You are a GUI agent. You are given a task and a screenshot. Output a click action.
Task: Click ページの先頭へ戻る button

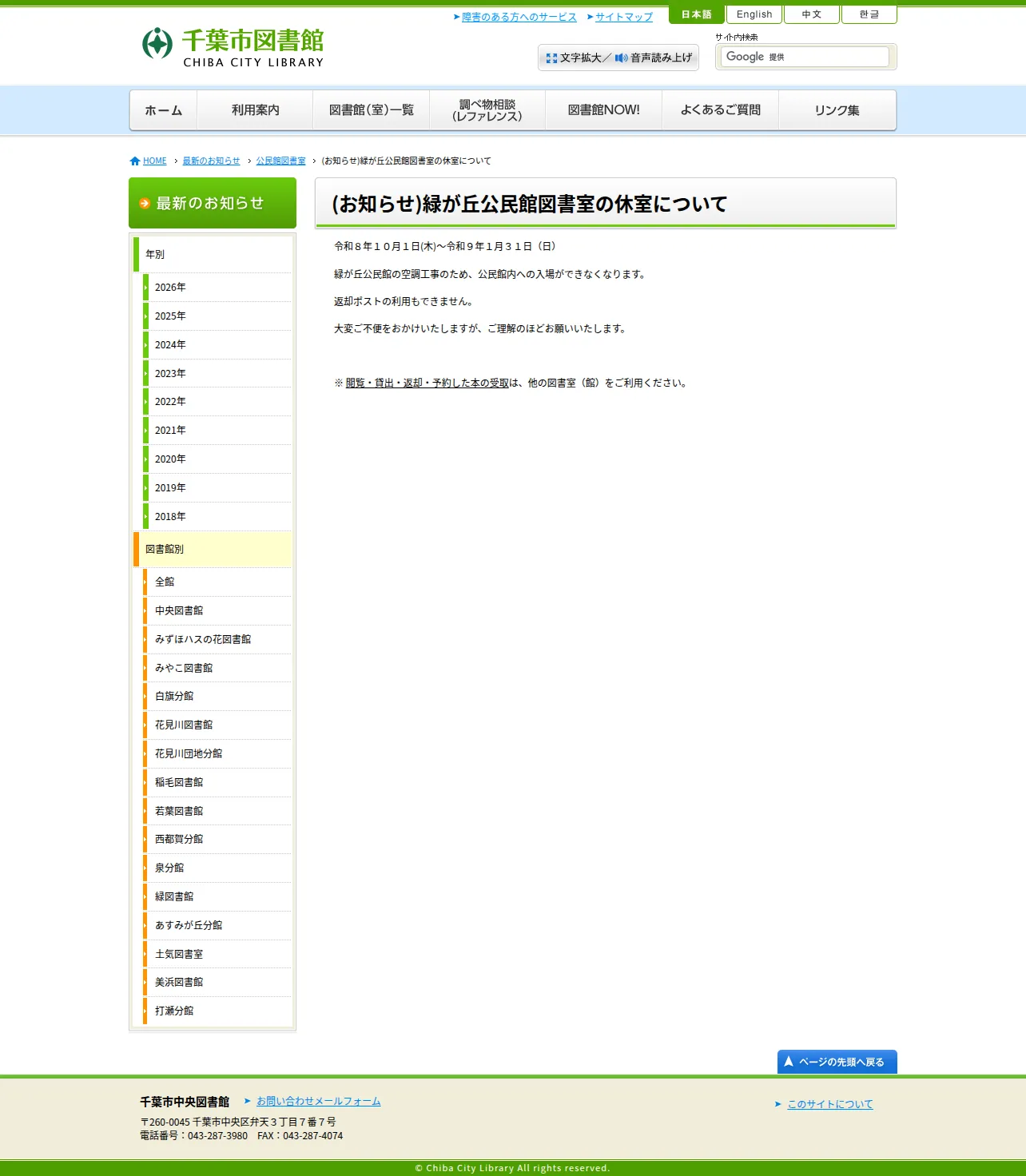[x=837, y=1062]
